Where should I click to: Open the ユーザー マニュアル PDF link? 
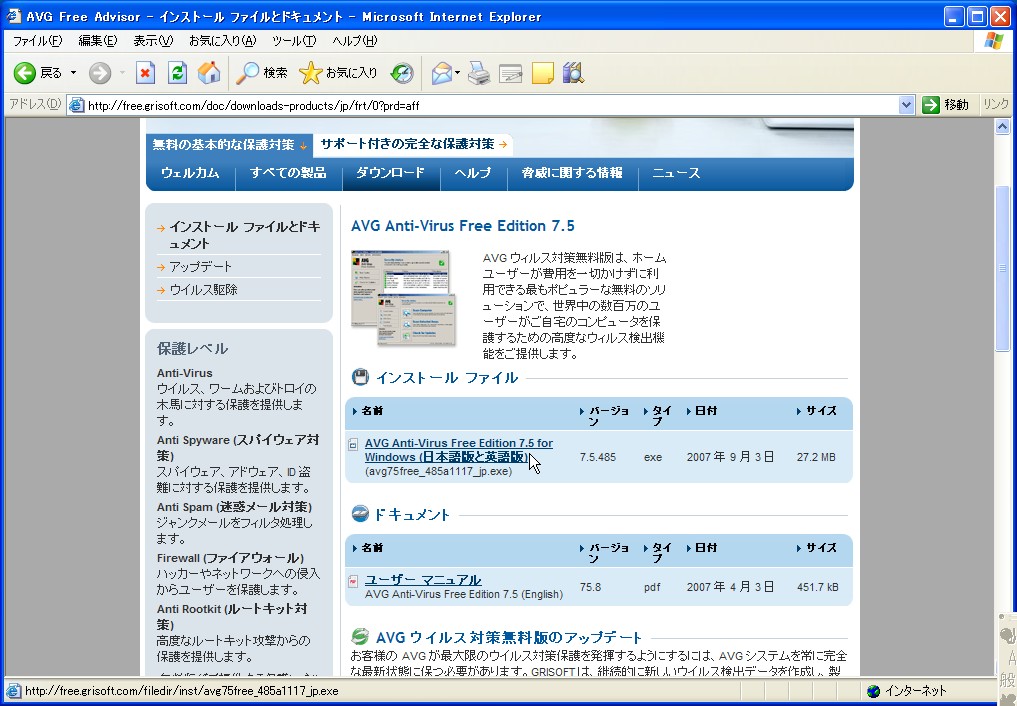(x=423, y=580)
